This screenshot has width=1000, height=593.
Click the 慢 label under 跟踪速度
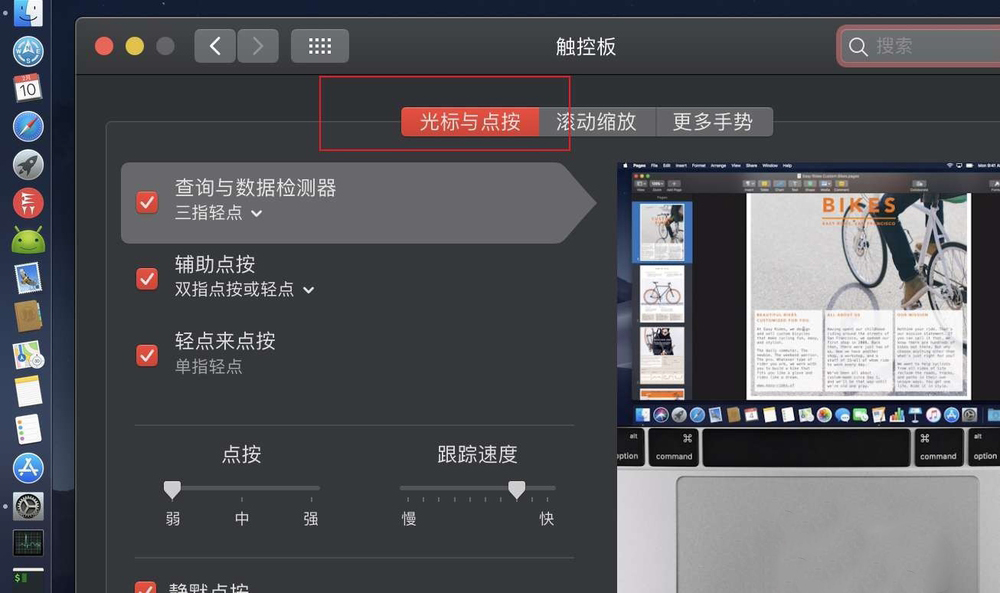point(409,518)
